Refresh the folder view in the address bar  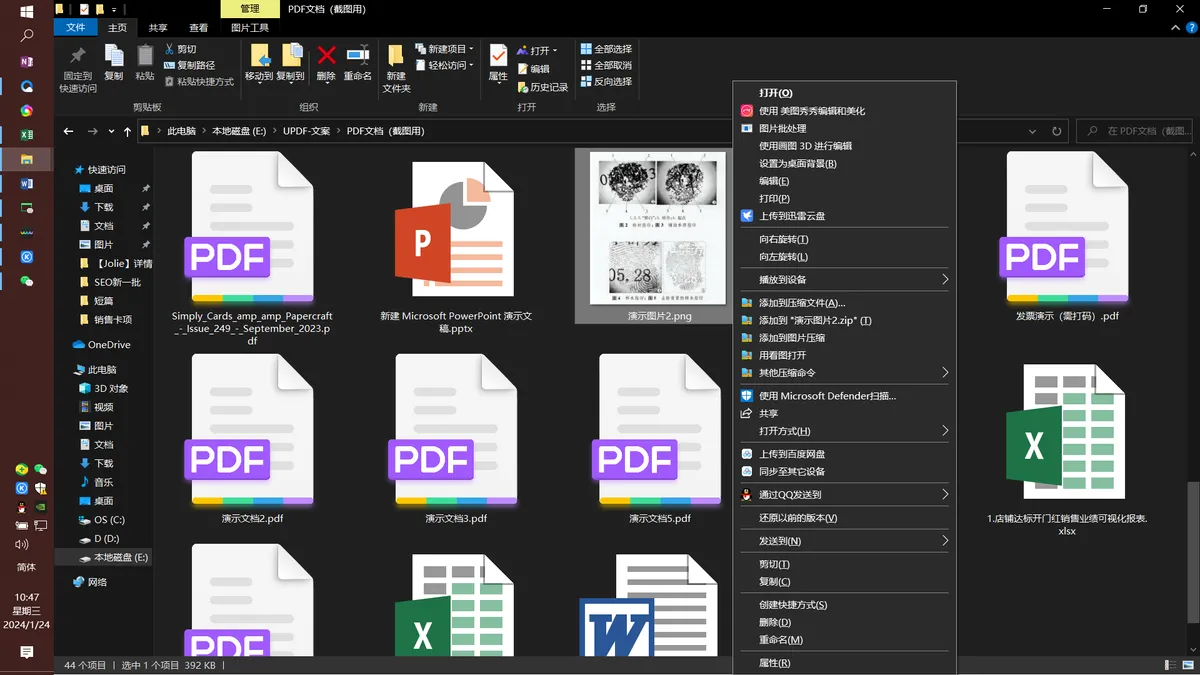coord(1057,131)
